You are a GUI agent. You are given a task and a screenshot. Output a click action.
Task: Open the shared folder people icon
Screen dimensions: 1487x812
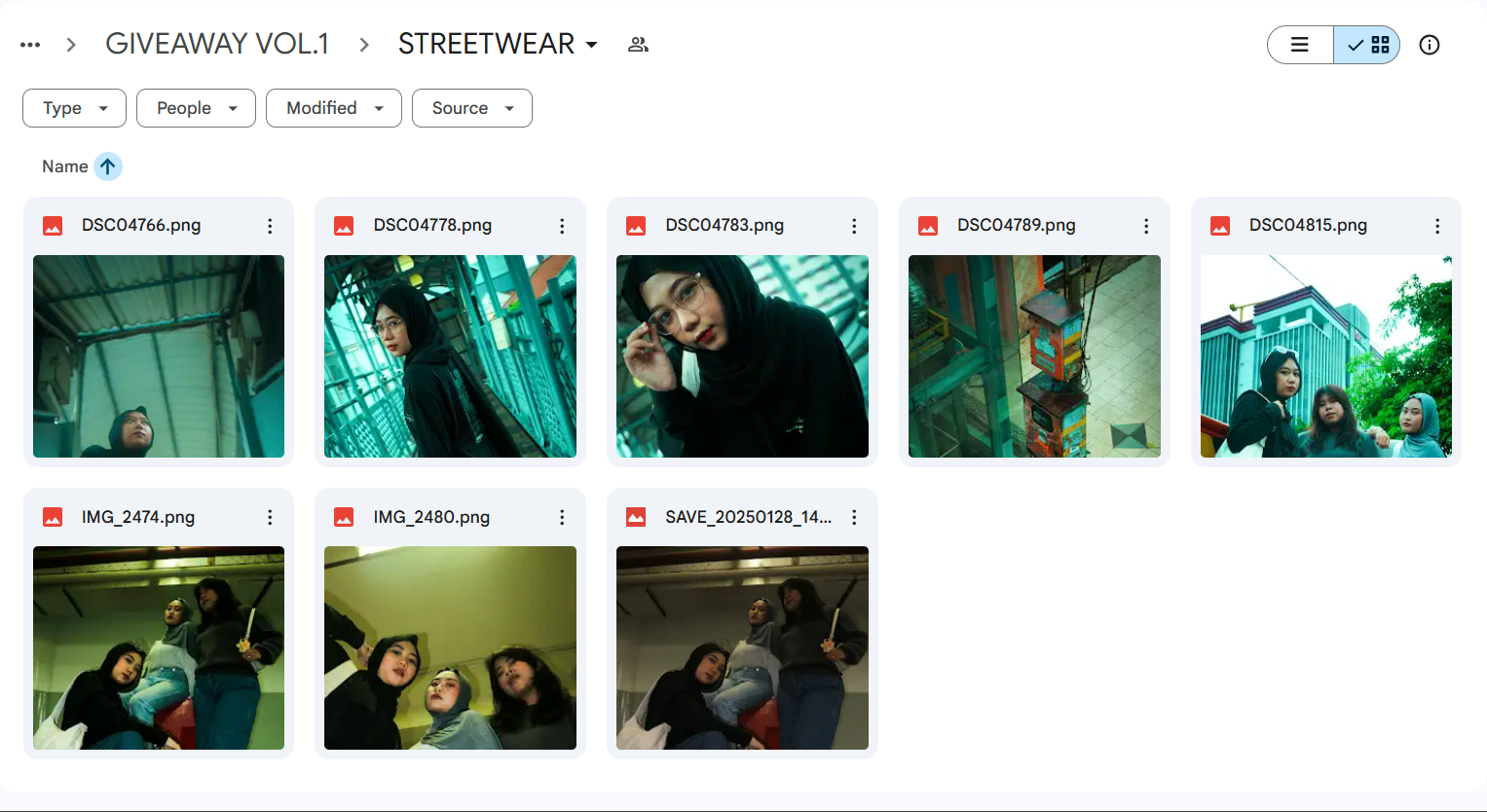point(638,45)
